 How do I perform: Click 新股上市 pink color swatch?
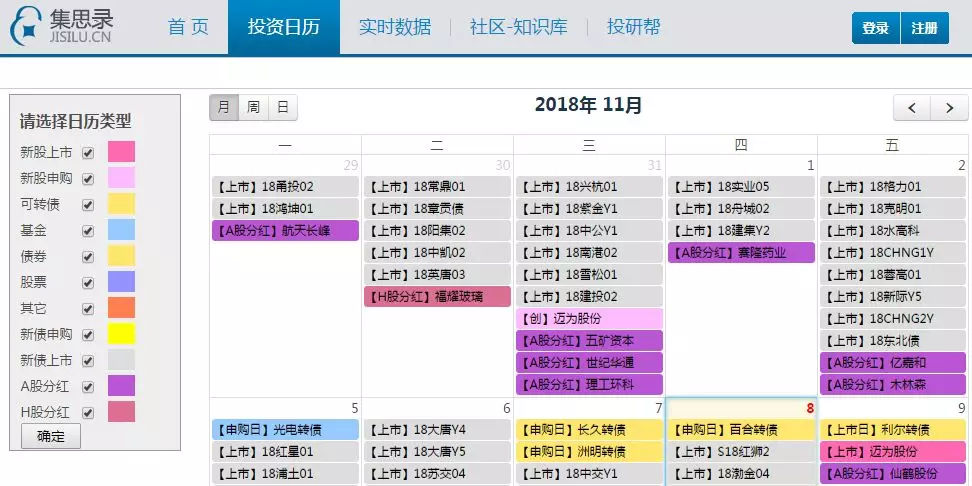click(x=122, y=152)
